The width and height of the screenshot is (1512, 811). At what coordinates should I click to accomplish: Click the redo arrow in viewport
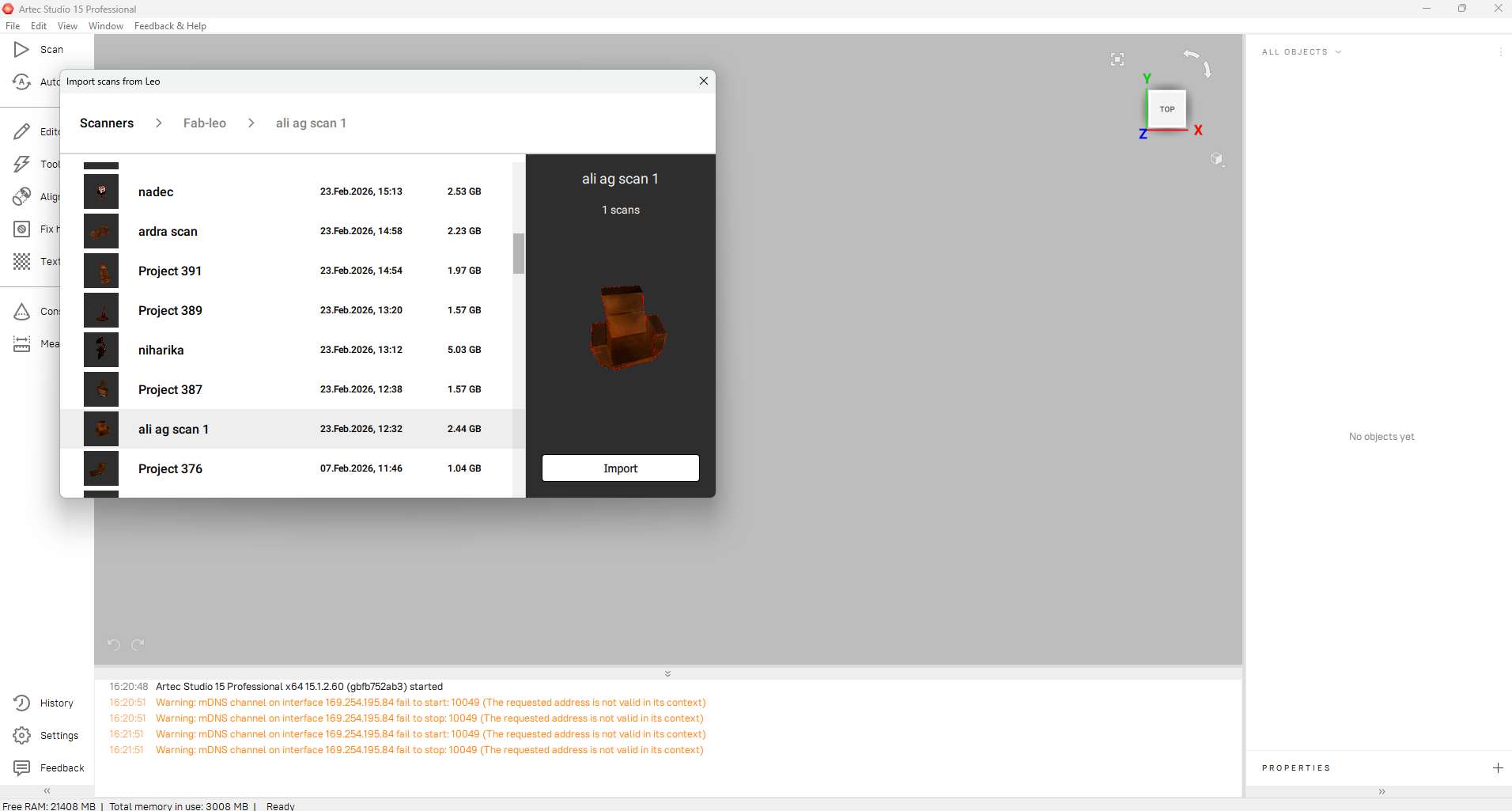[138, 645]
